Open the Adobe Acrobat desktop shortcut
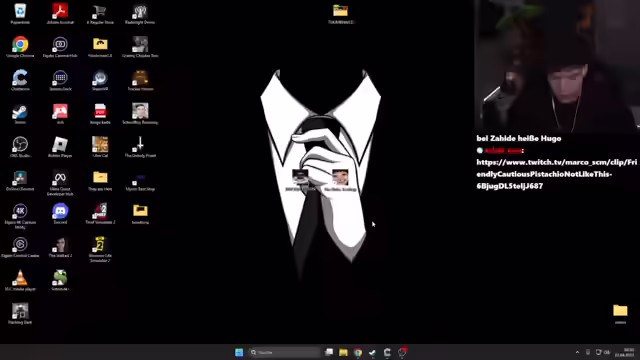This screenshot has height=360, width=640. pos(60,13)
